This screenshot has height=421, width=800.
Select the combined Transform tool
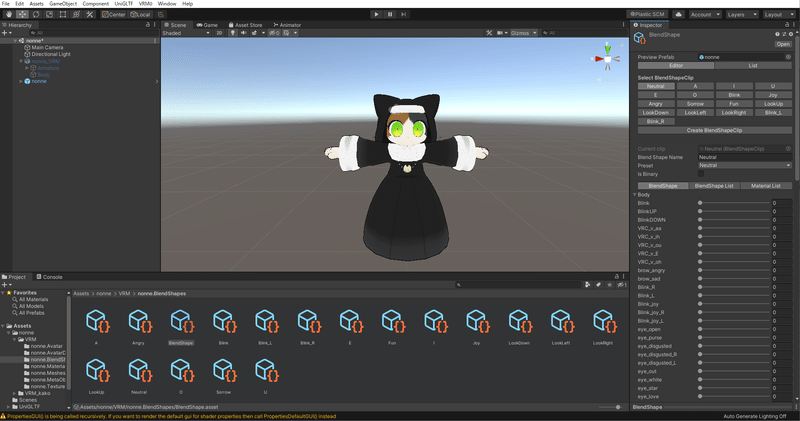pos(77,14)
